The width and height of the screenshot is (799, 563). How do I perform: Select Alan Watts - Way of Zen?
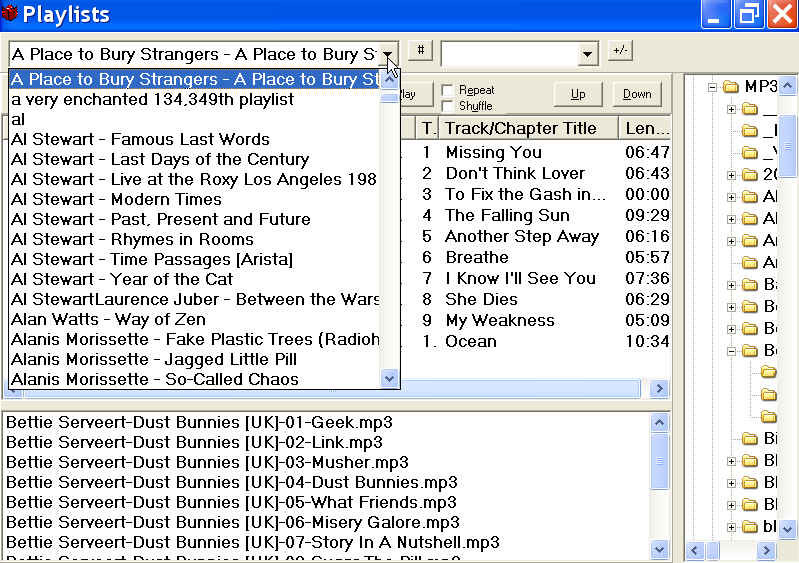pyautogui.click(x=195, y=319)
